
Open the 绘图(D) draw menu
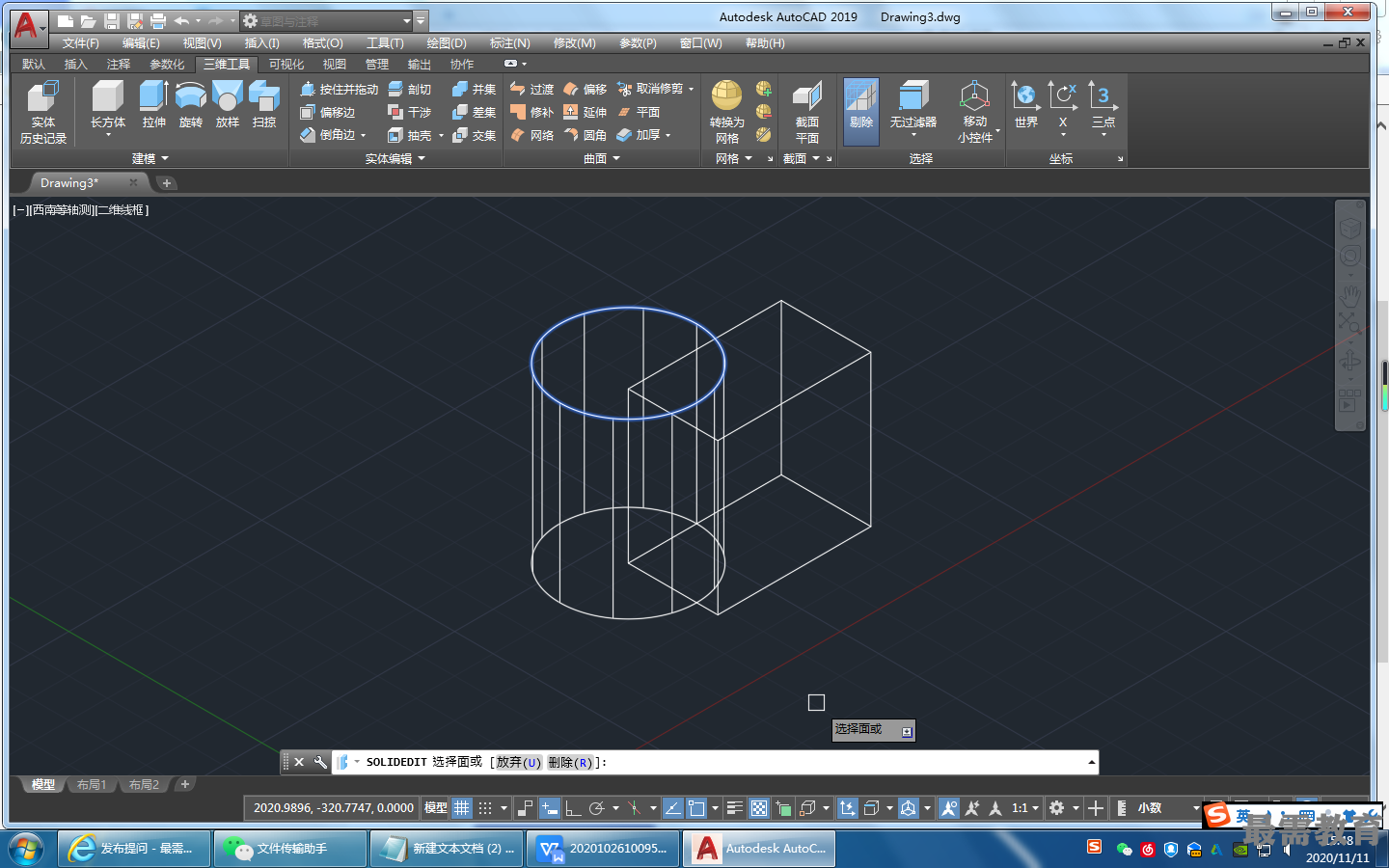coord(447,43)
